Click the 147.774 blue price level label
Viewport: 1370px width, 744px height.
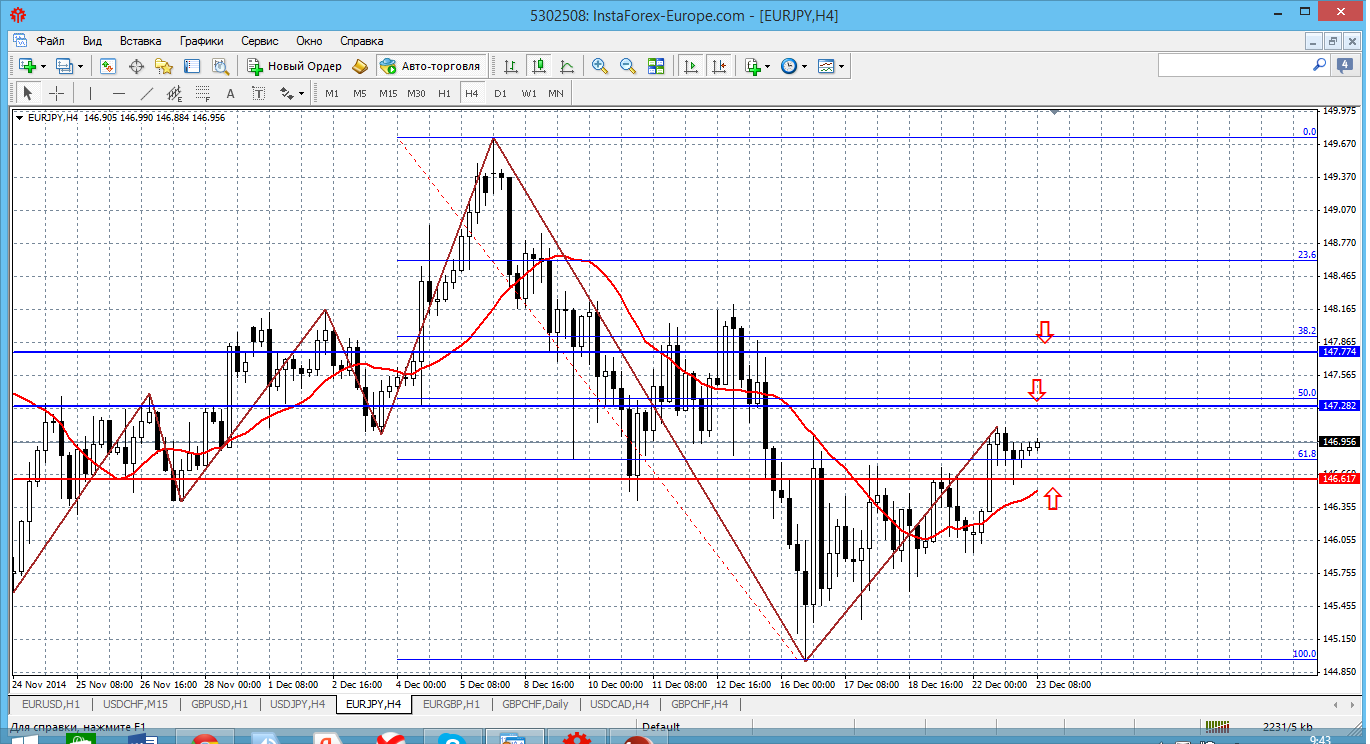click(x=1339, y=352)
